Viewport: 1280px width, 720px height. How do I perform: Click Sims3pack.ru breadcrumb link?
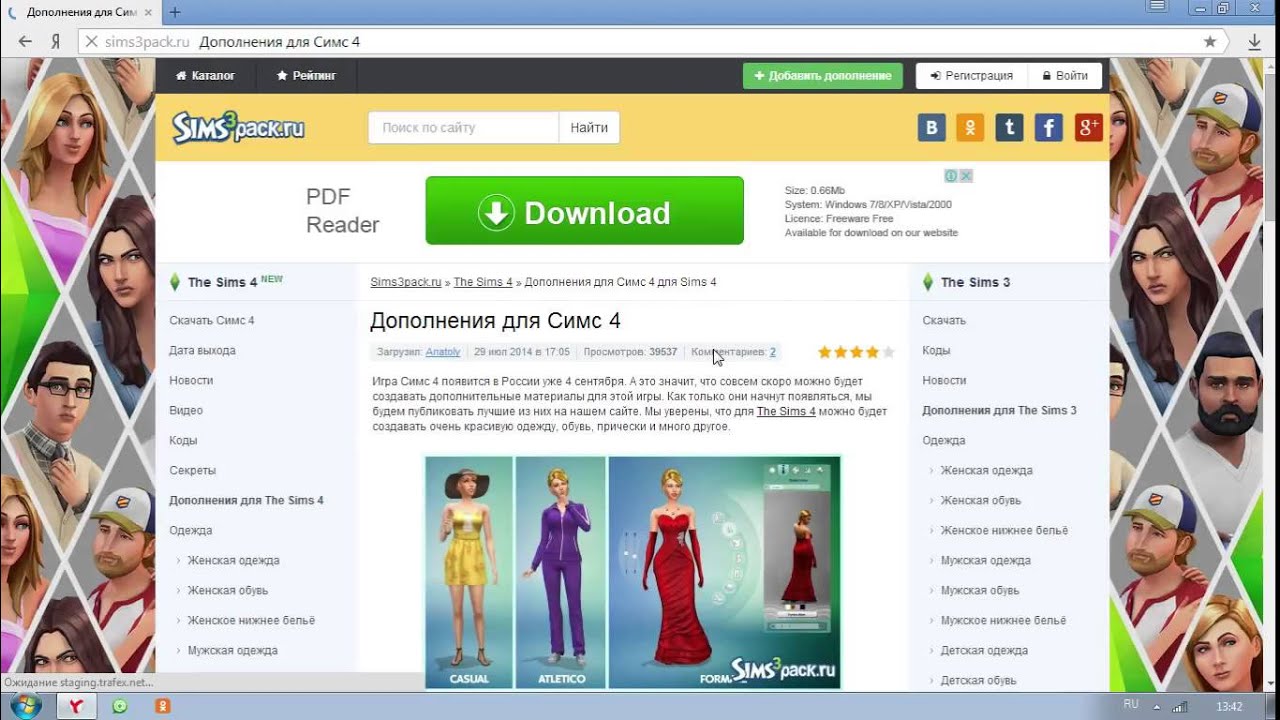405,282
